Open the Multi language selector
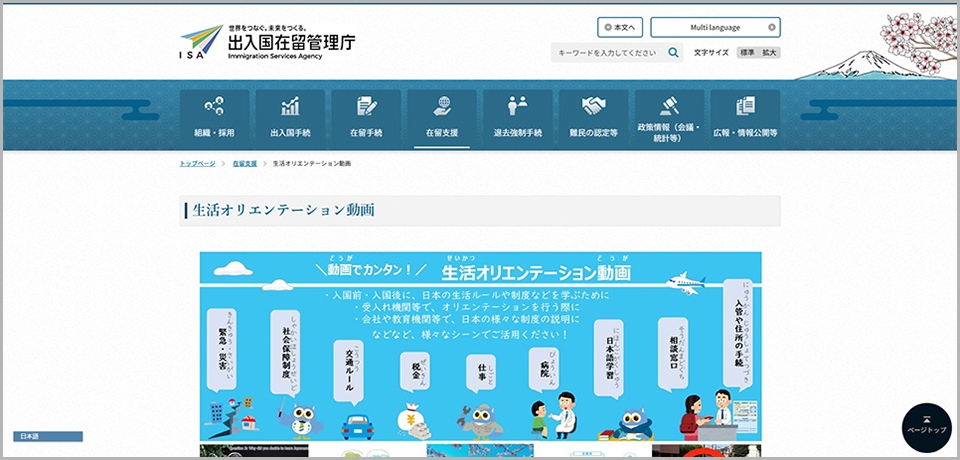 pyautogui.click(x=715, y=28)
